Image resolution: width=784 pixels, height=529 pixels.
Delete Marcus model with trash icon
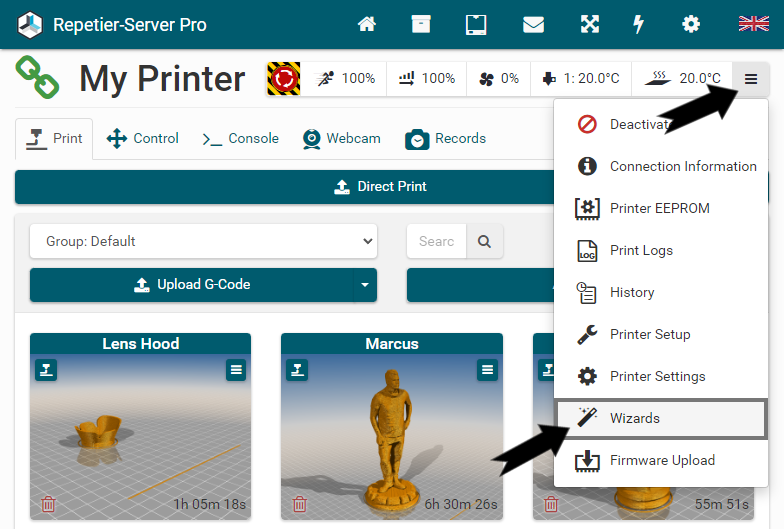[x=299, y=504]
